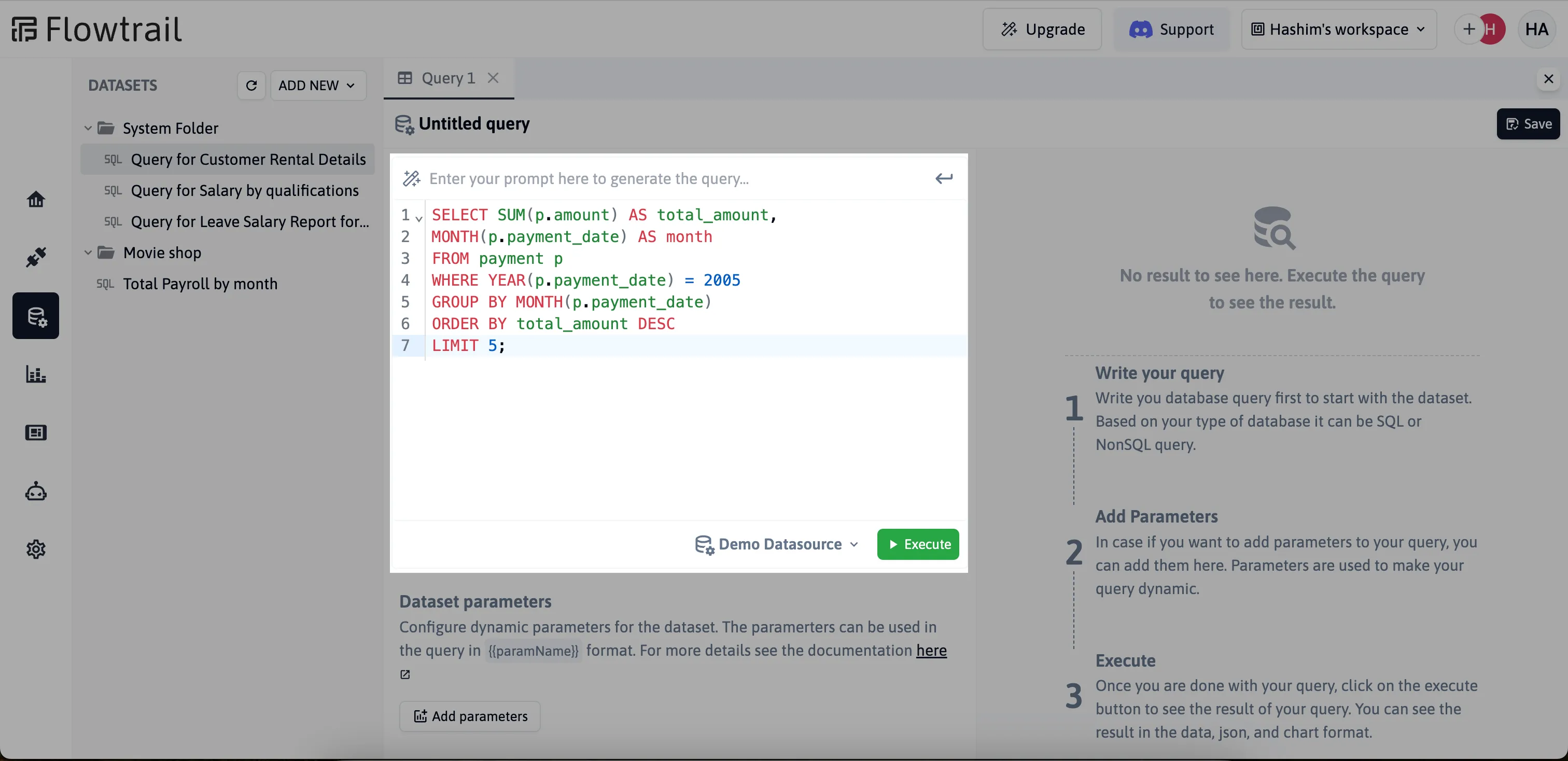The height and width of the screenshot is (761, 1568).
Task: Click Add parameters button
Action: click(x=470, y=716)
